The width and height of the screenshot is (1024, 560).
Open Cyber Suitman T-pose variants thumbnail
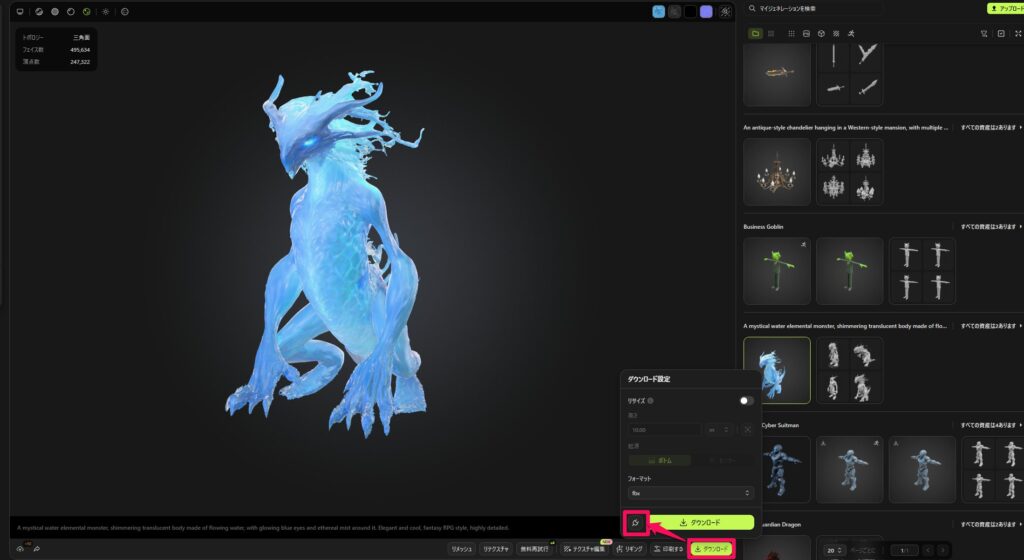(993, 469)
